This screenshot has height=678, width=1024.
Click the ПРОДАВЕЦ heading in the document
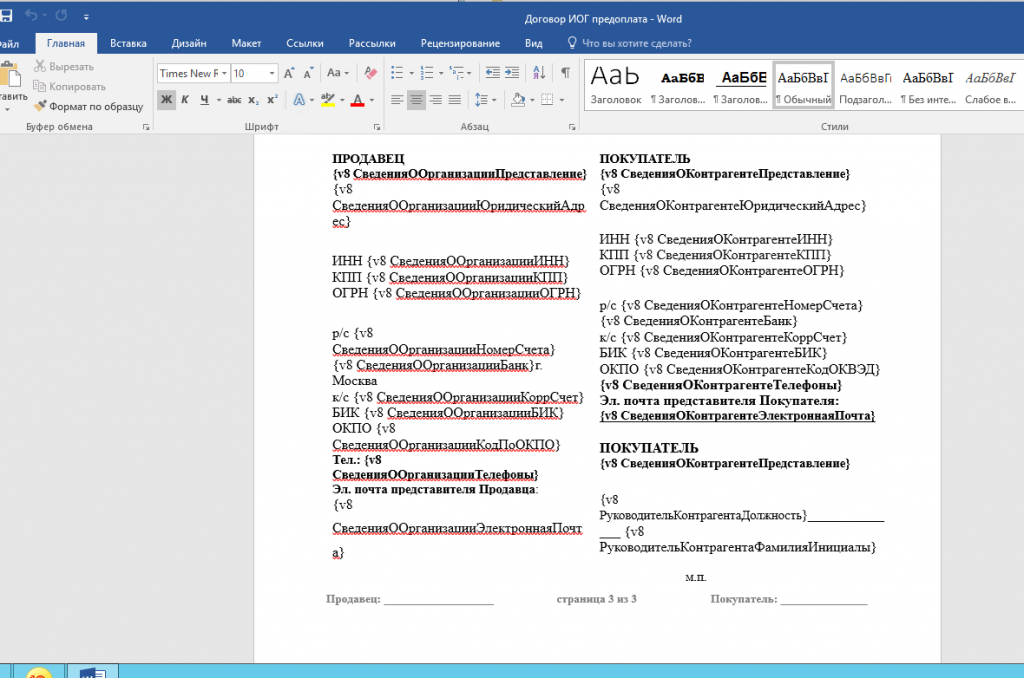368,159
